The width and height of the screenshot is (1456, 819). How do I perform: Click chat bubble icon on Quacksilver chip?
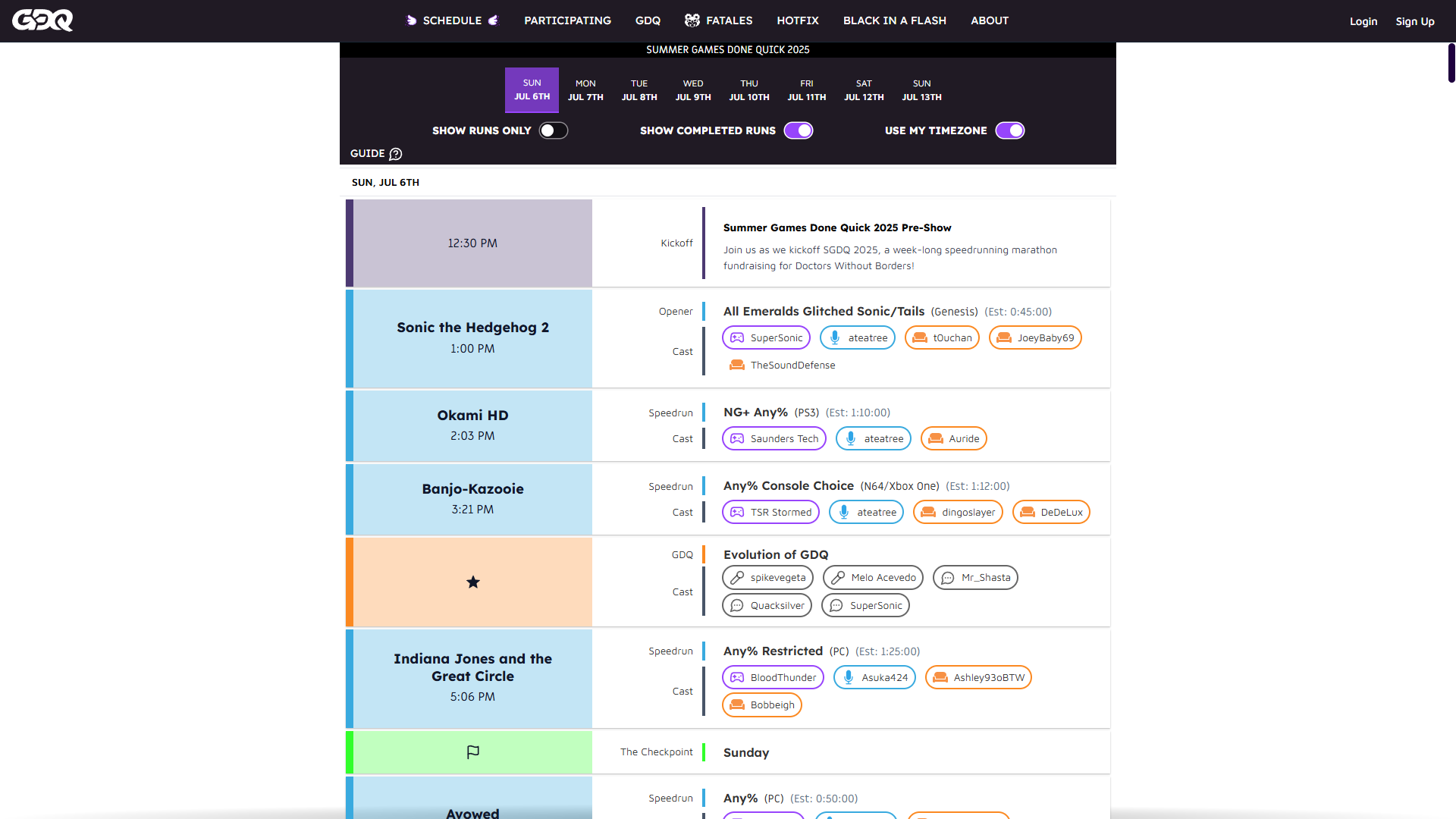click(737, 606)
